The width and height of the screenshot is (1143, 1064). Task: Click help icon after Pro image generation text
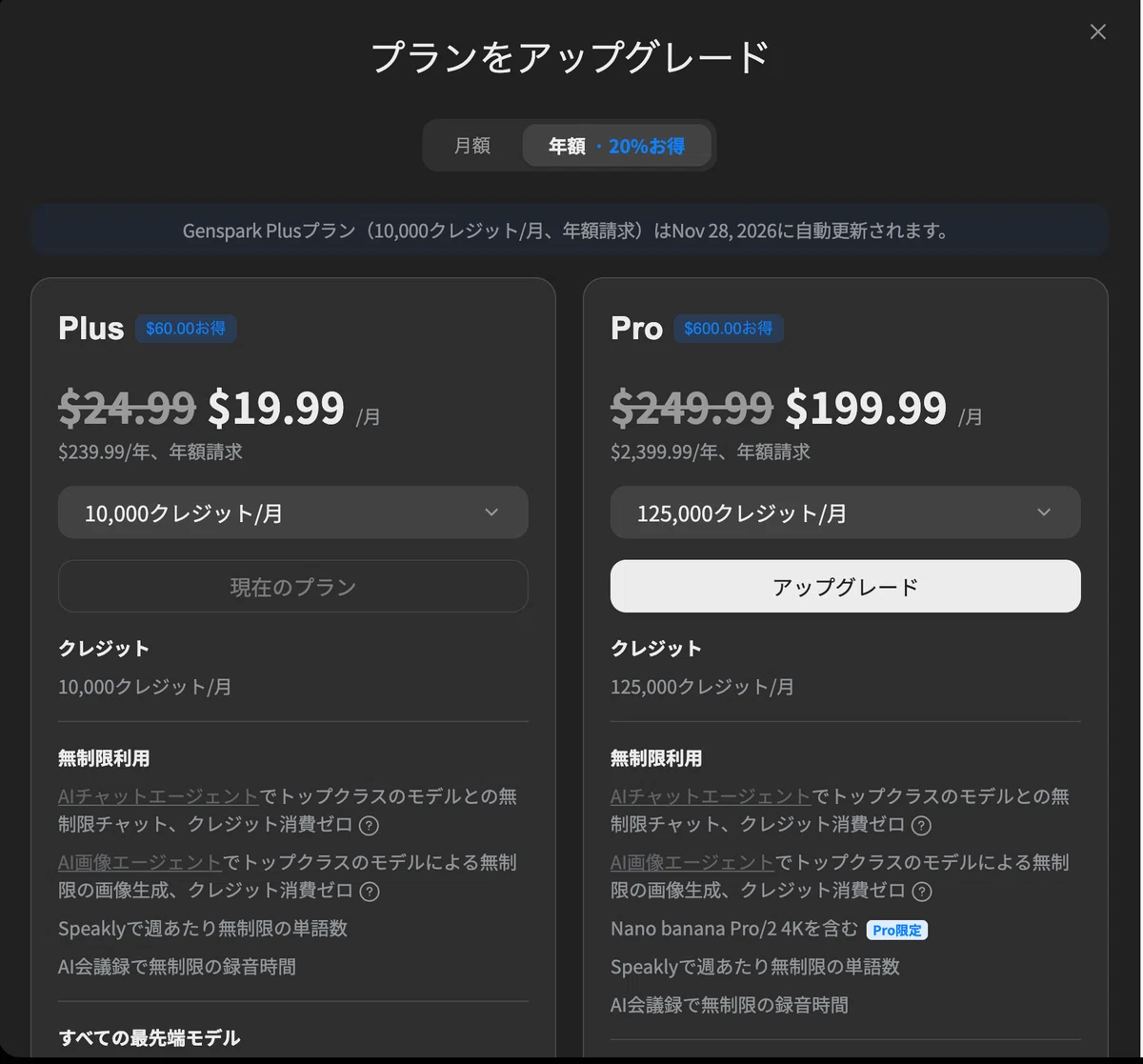(x=921, y=893)
